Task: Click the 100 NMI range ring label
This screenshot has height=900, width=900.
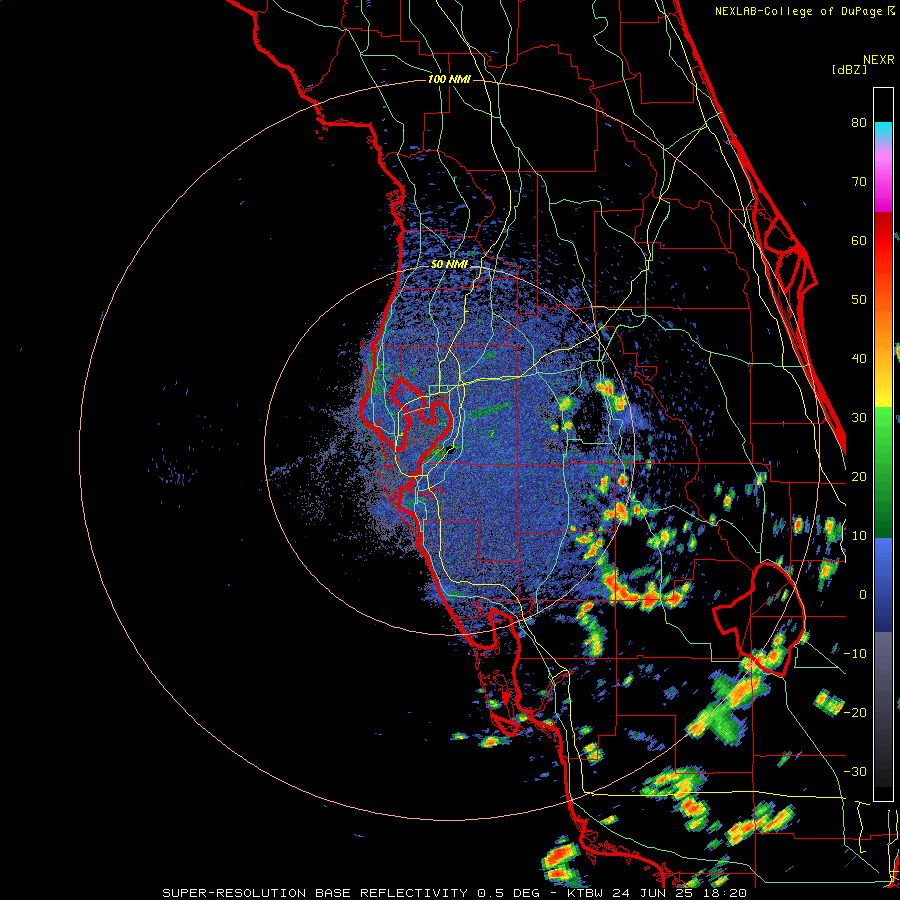Action: point(449,79)
